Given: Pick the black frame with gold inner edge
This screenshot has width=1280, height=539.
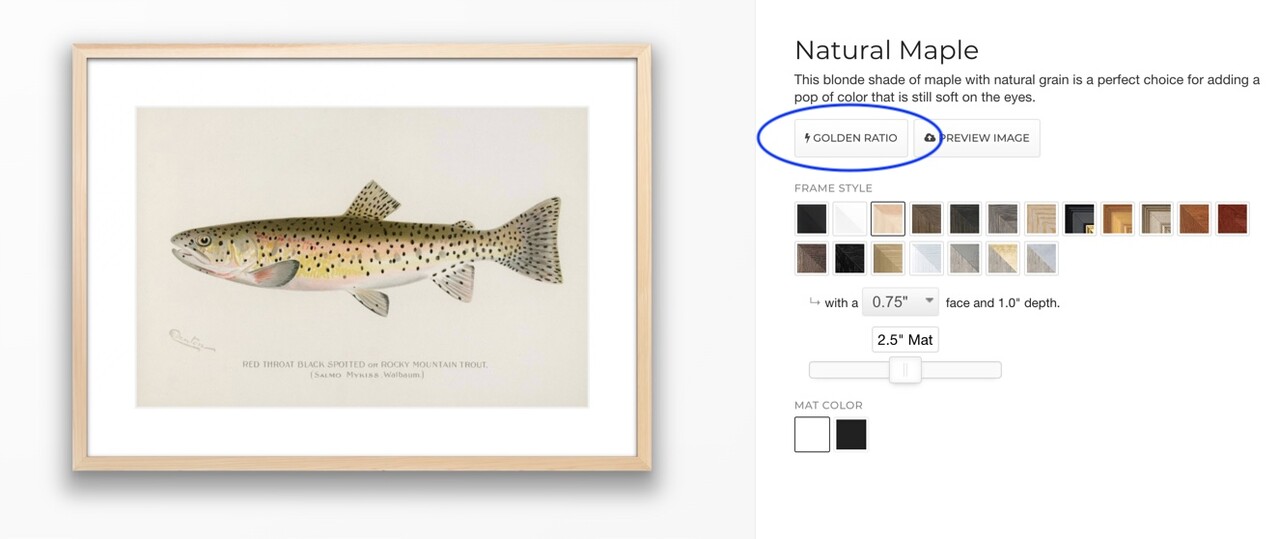Looking at the screenshot, I should tap(1080, 218).
